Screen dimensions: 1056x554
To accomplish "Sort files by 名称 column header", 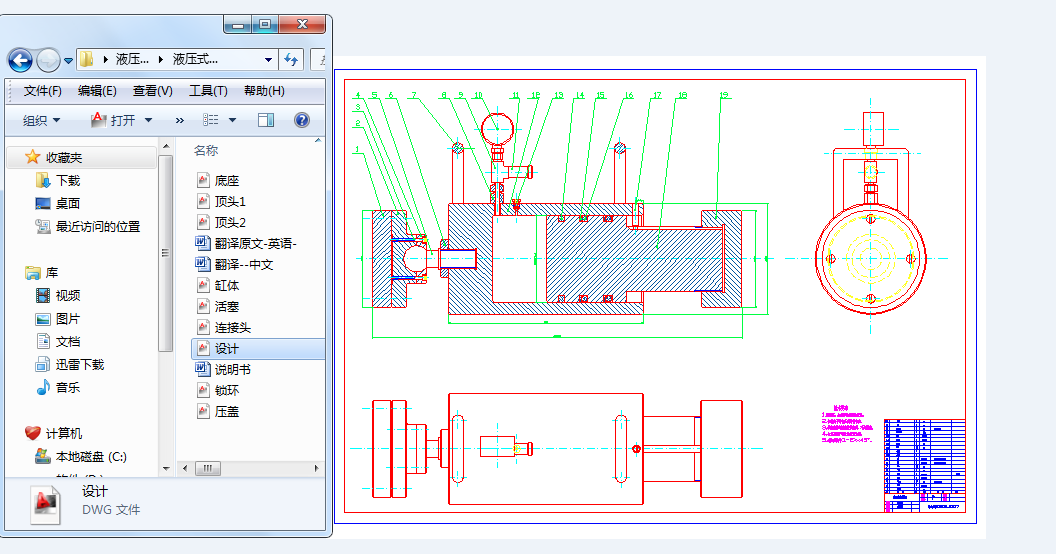I will pos(206,150).
